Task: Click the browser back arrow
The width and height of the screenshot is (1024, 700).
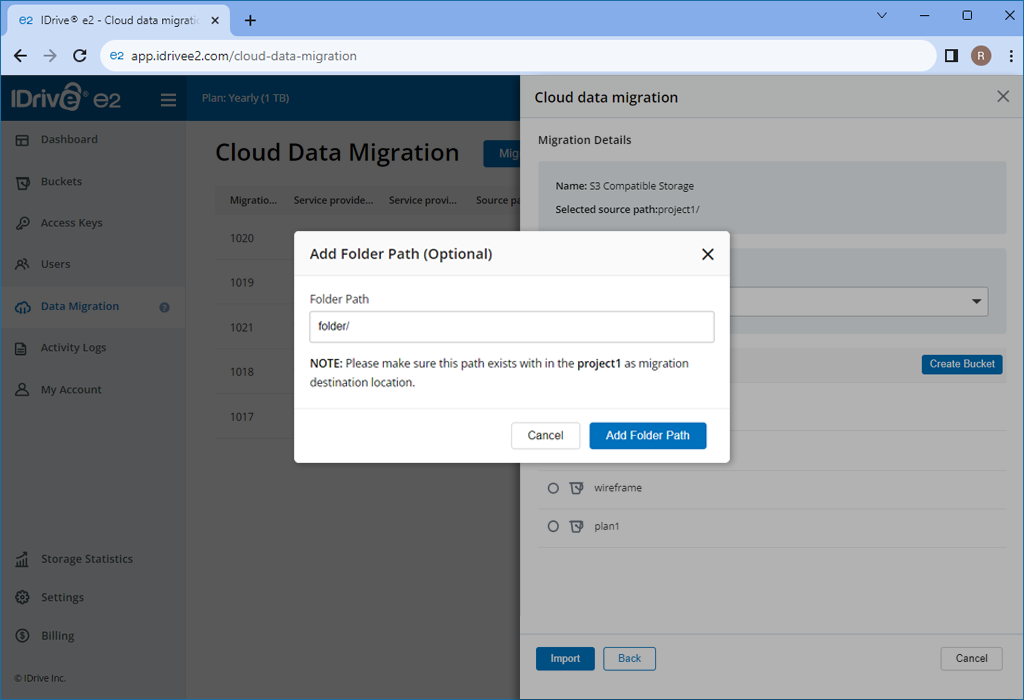Action: click(x=20, y=56)
